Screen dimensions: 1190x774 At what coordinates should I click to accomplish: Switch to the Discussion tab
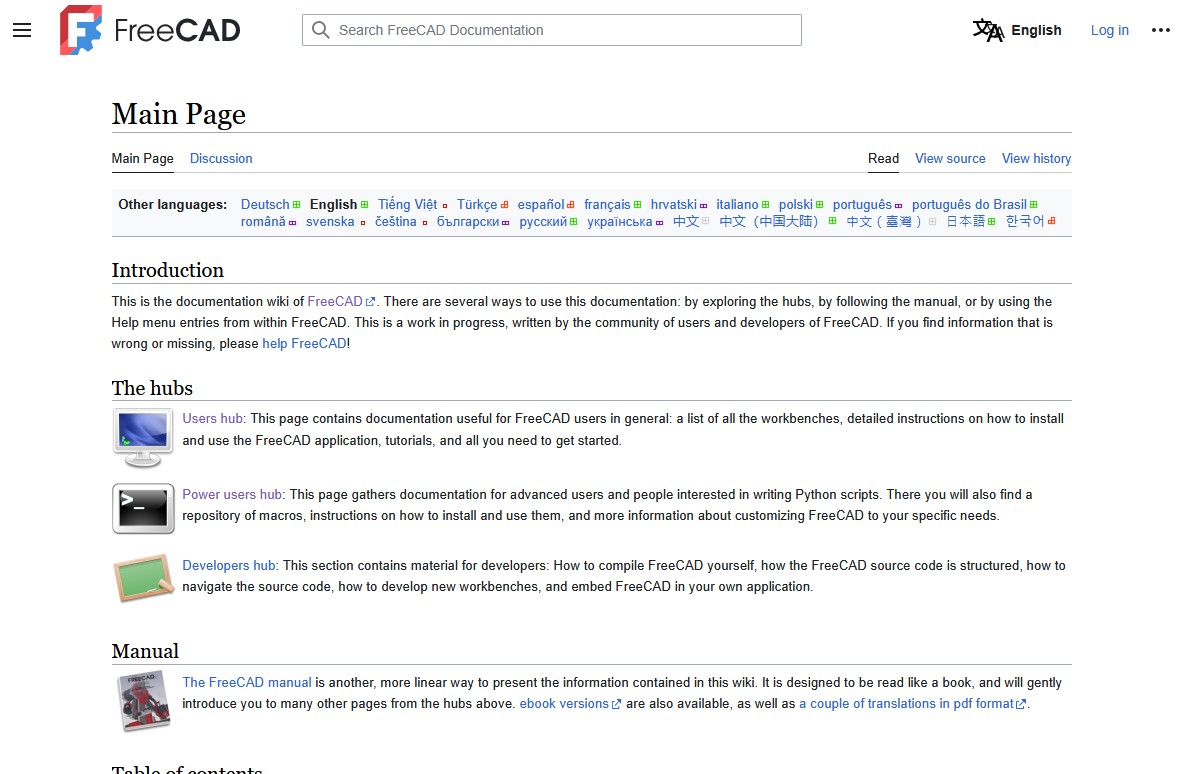pos(221,158)
